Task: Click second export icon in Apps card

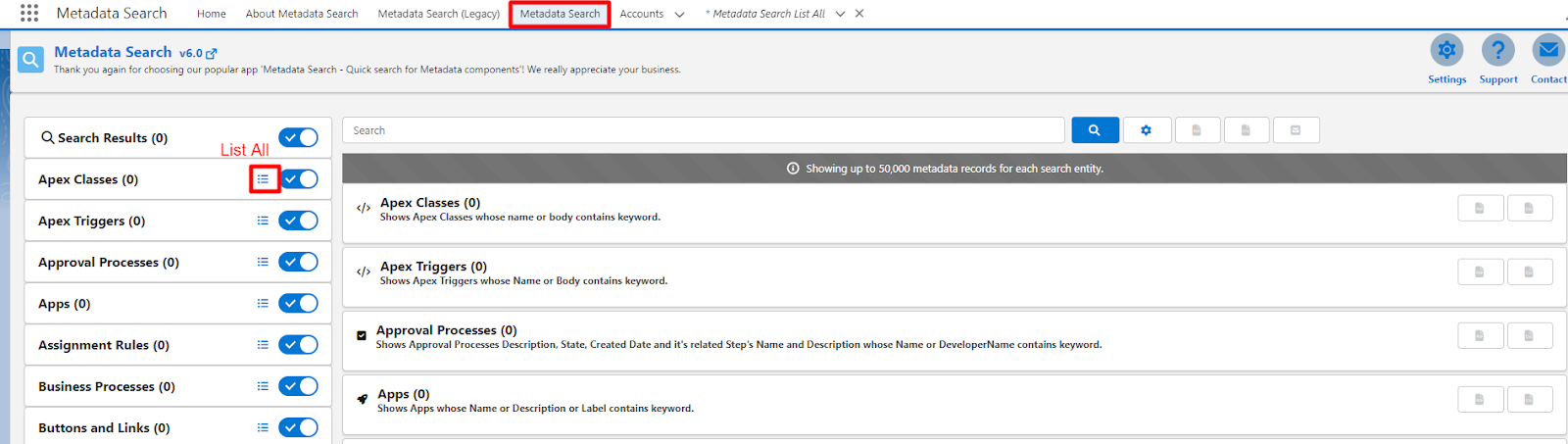Action: 1529,399
